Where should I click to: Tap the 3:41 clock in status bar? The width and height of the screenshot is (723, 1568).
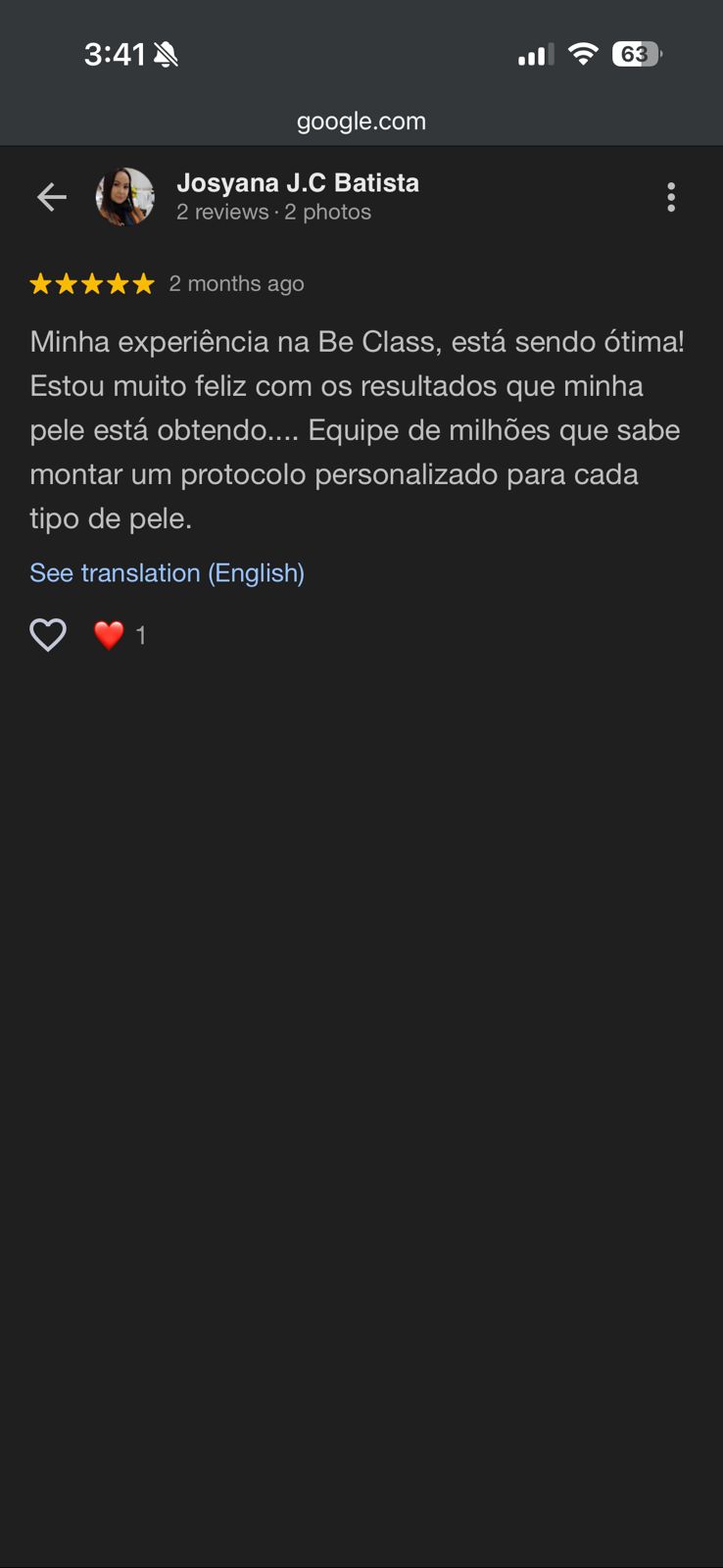coord(115,54)
